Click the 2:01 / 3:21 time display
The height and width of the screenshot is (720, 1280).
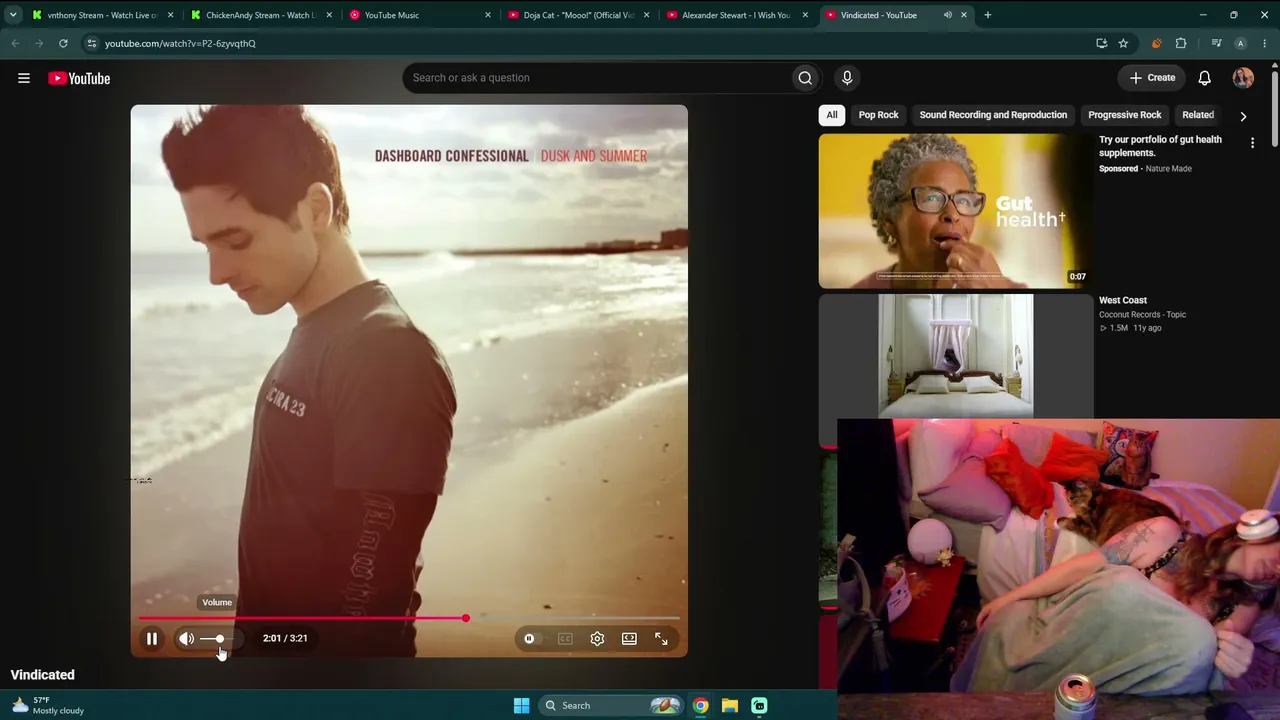(285, 638)
